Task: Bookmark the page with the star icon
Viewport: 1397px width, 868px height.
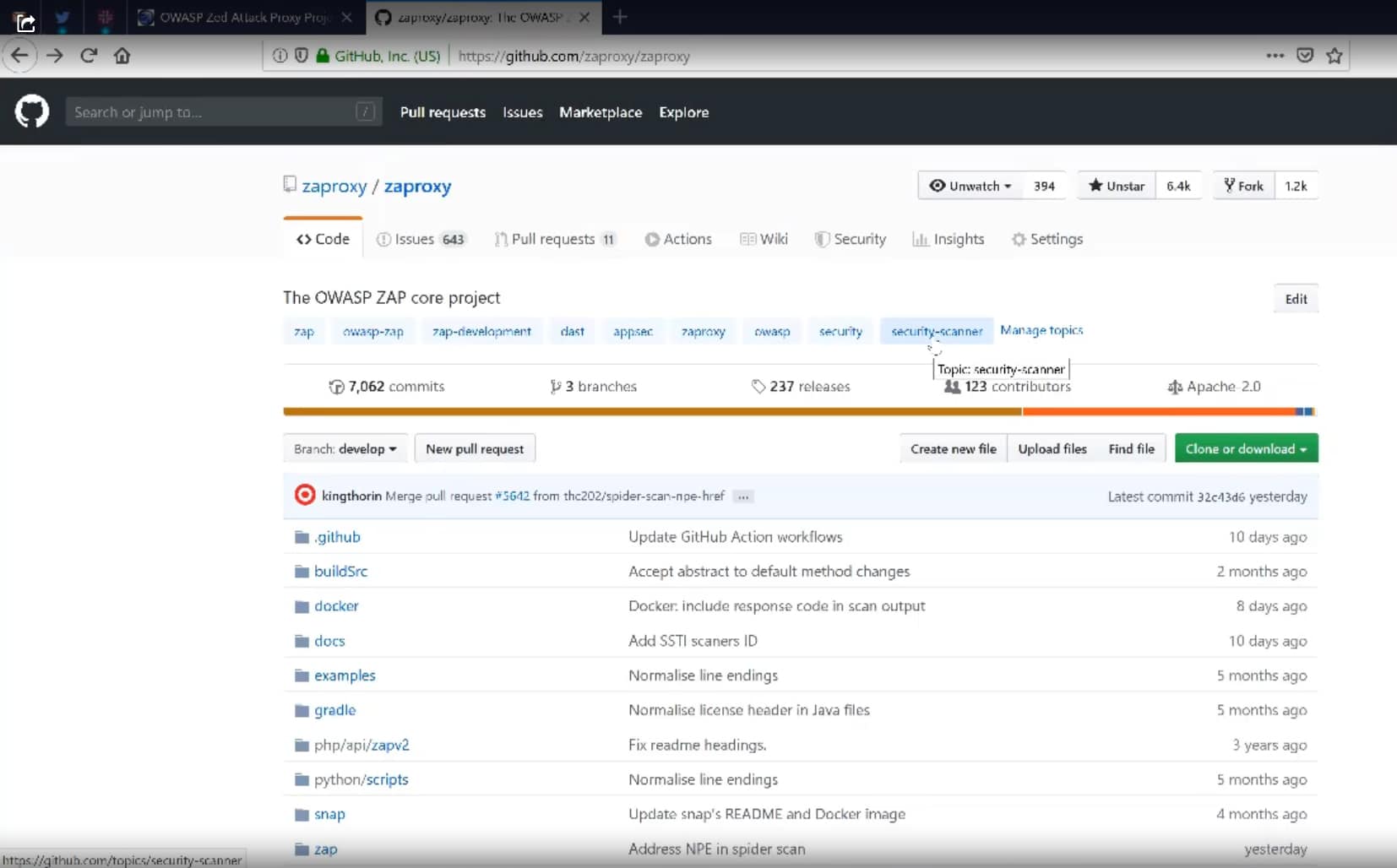Action: pyautogui.click(x=1334, y=56)
